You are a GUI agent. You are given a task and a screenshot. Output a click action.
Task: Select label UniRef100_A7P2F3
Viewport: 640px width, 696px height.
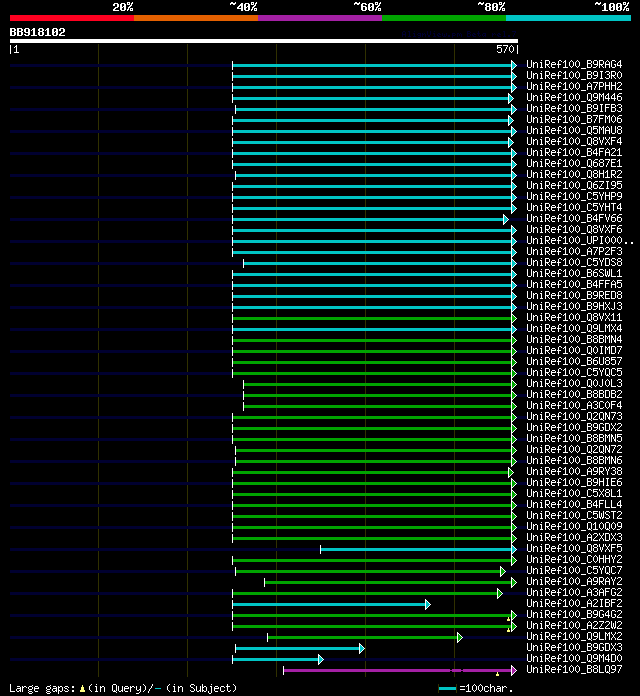[x=574, y=252]
